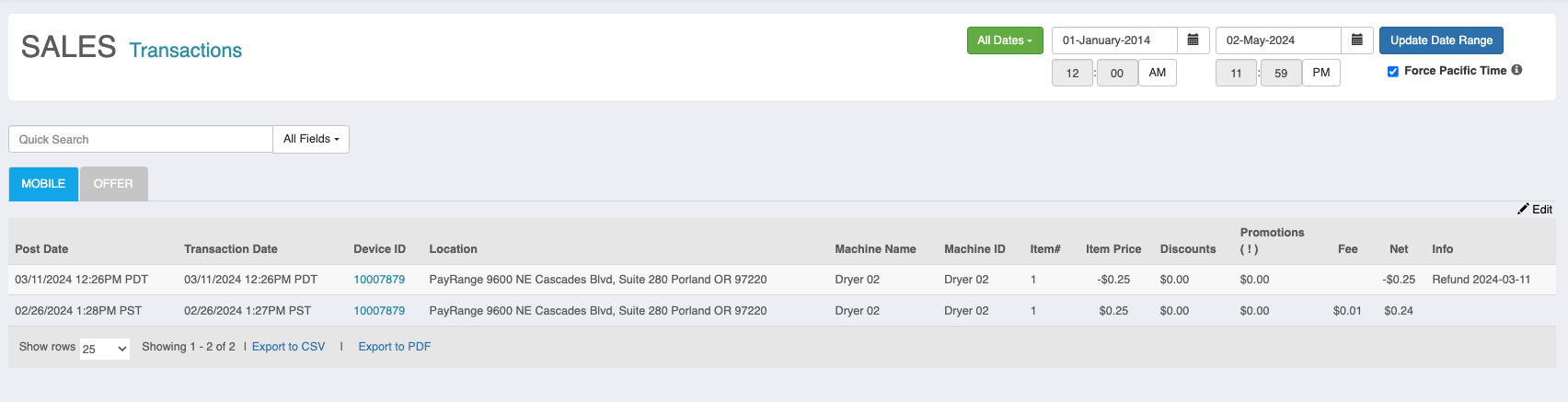Open the end date calendar picker icon

tap(1356, 40)
